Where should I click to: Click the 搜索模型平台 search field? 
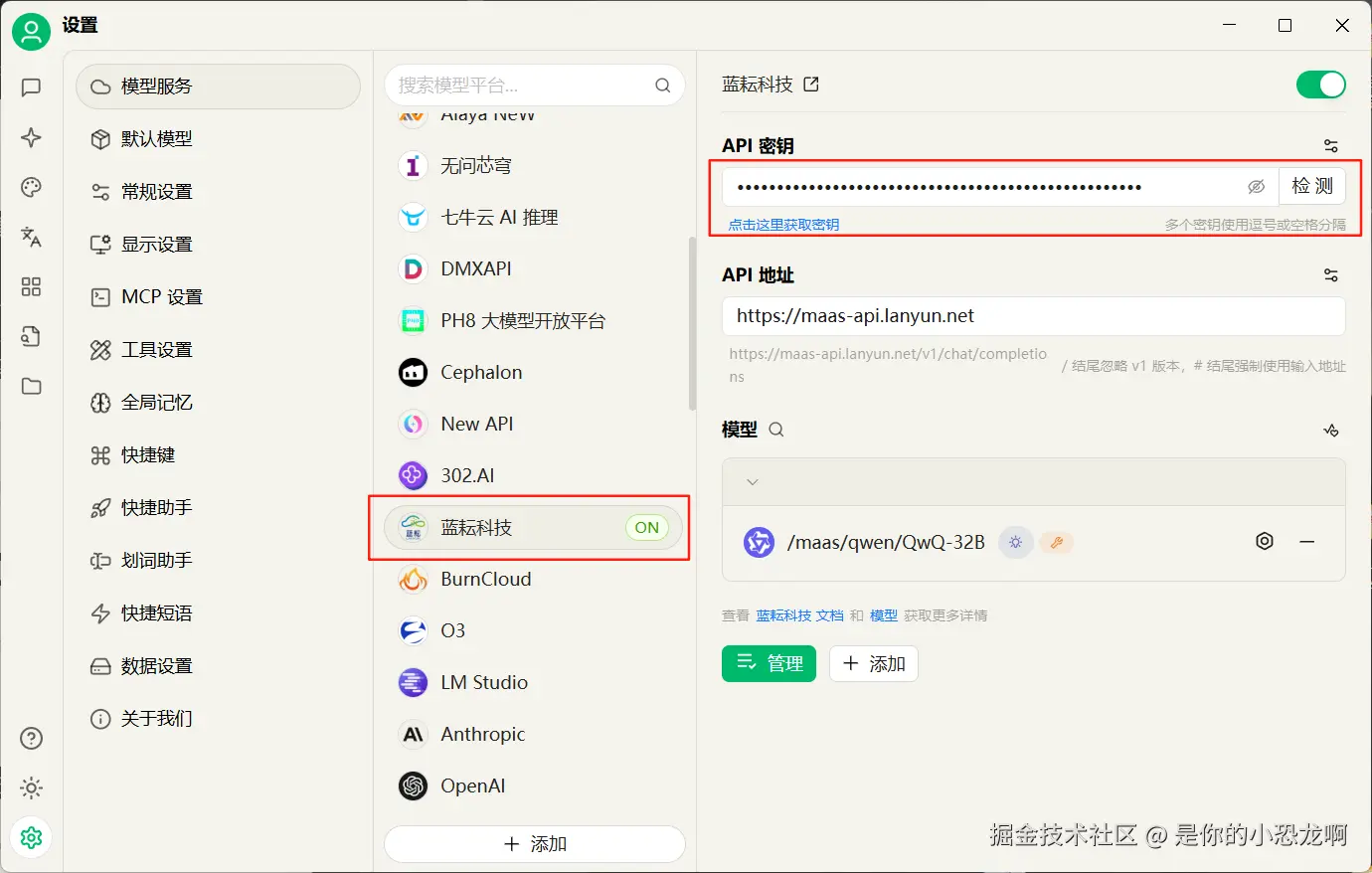(535, 86)
